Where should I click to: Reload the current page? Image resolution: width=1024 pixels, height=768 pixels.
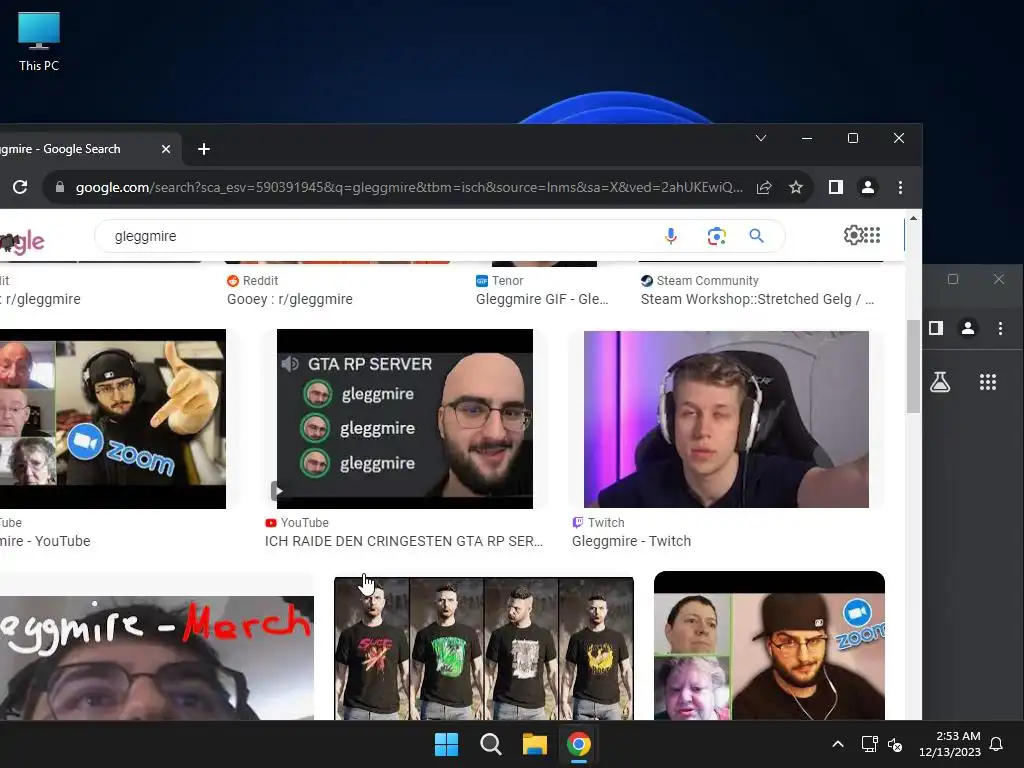[x=20, y=187]
